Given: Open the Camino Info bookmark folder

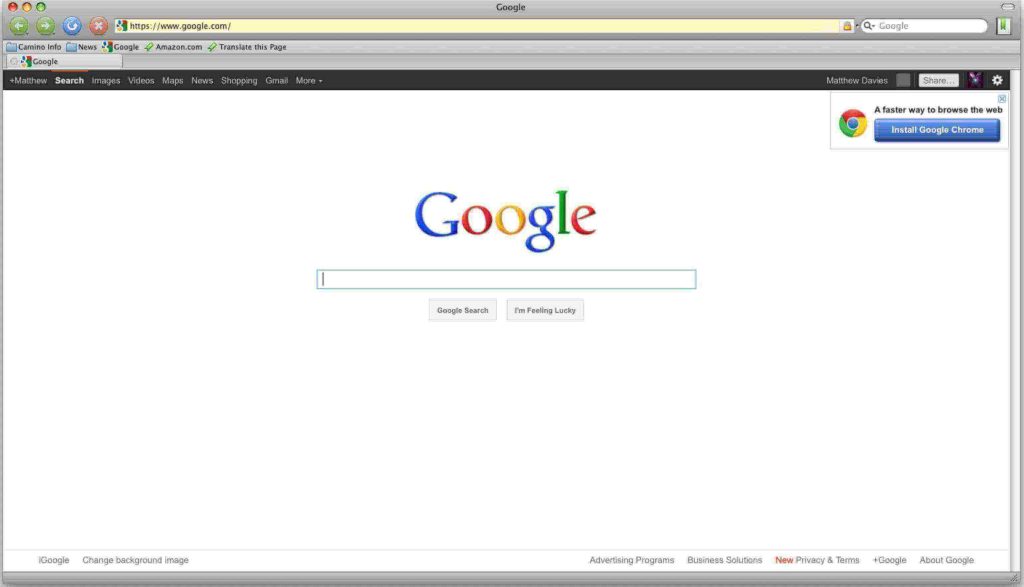Looking at the screenshot, I should coord(34,47).
